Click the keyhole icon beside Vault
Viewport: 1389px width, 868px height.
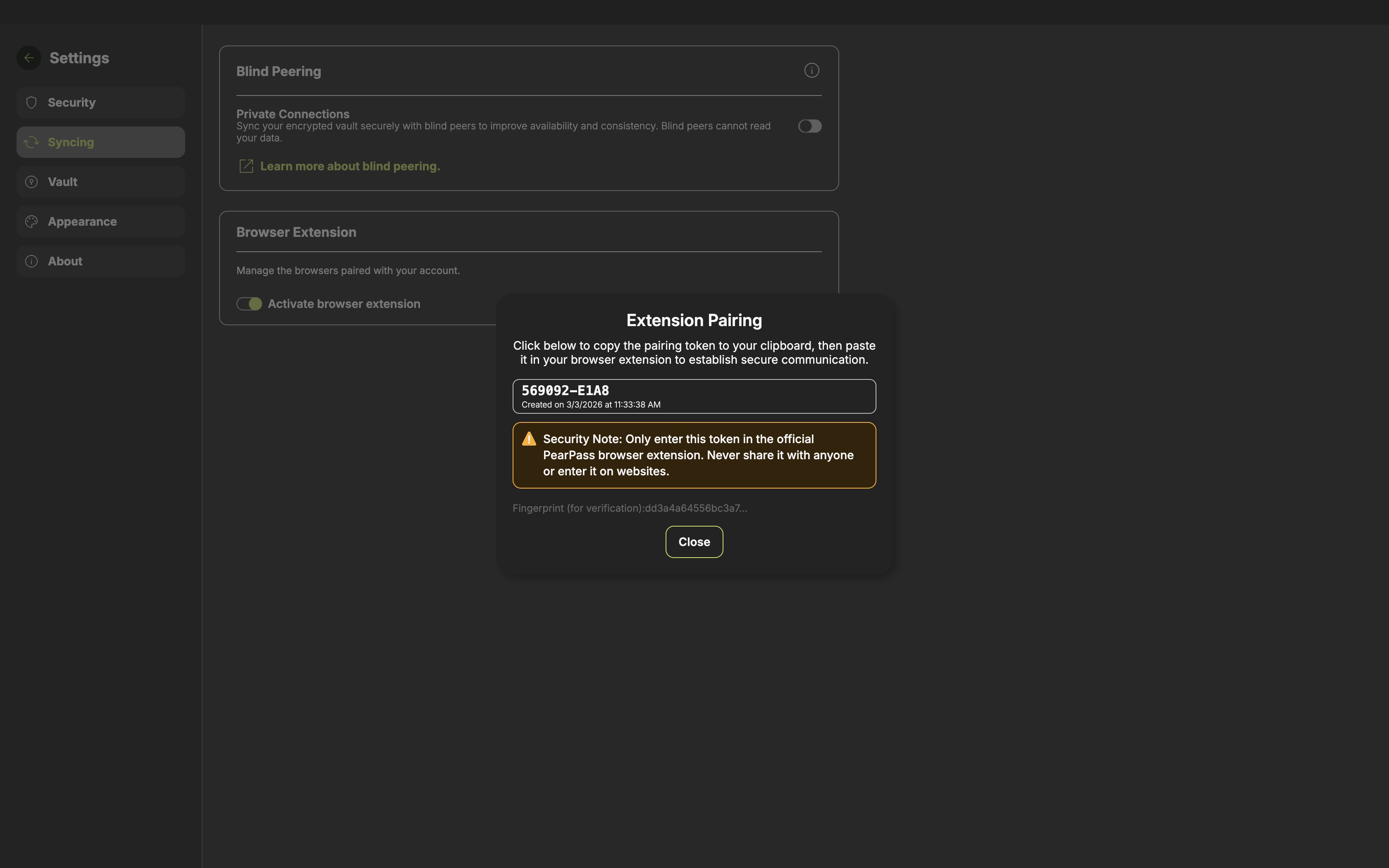tap(31, 182)
